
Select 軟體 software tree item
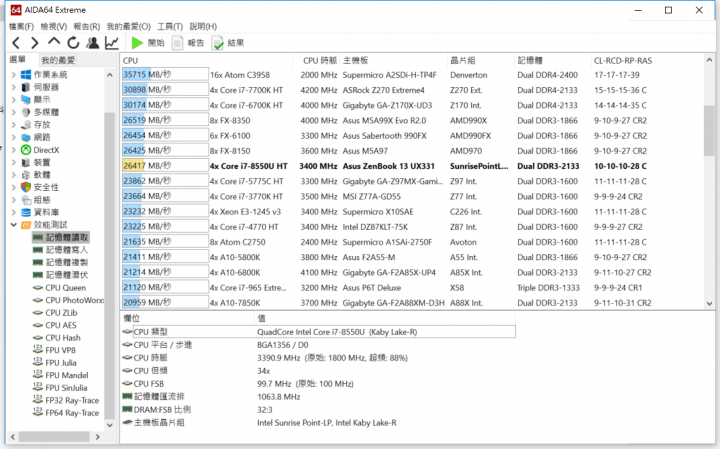(x=36, y=174)
